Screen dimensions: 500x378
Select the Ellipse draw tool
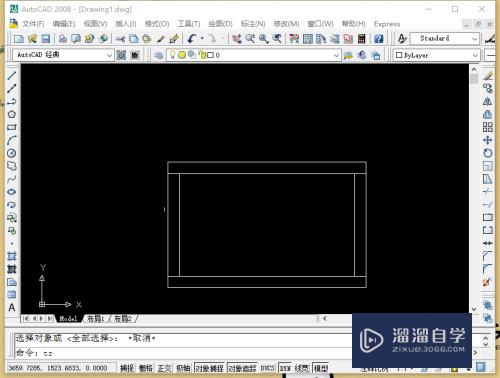[x=12, y=192]
